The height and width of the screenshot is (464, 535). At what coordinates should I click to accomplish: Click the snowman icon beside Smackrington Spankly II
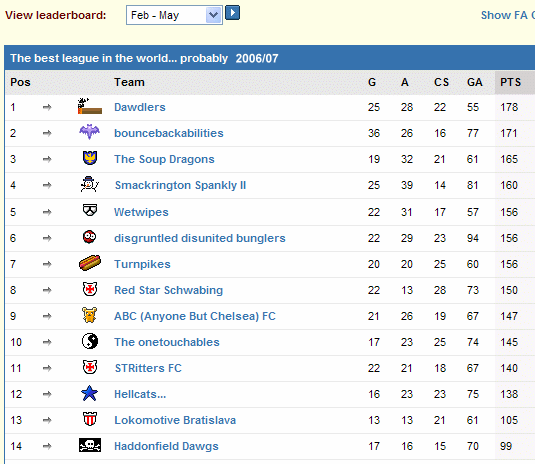tap(89, 184)
